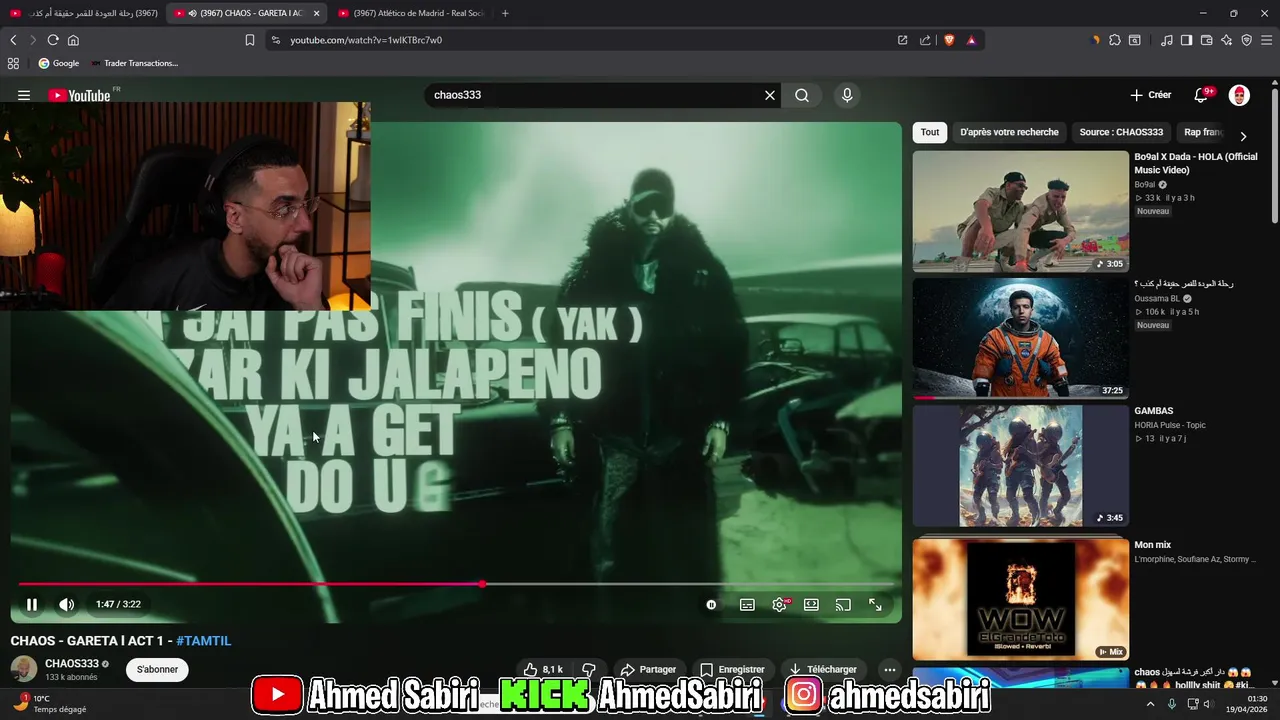Open the Créer upload button

tap(1150, 95)
